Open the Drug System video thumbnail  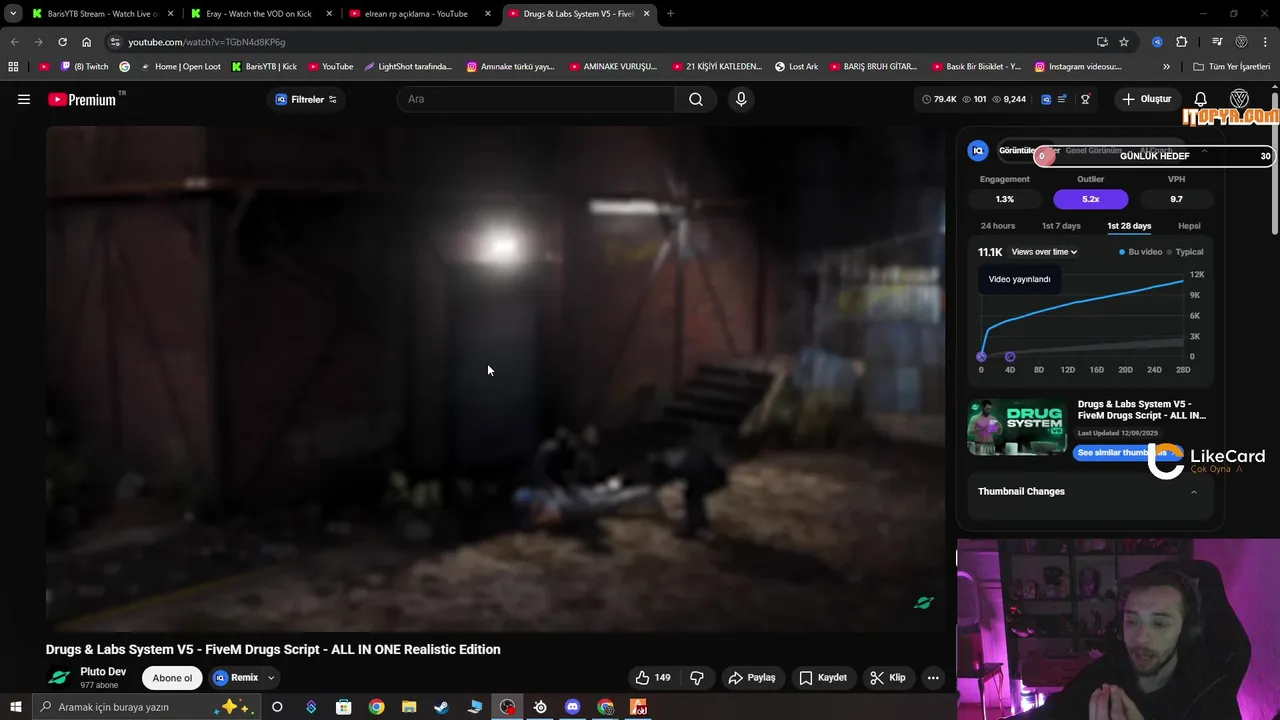tap(1017, 428)
